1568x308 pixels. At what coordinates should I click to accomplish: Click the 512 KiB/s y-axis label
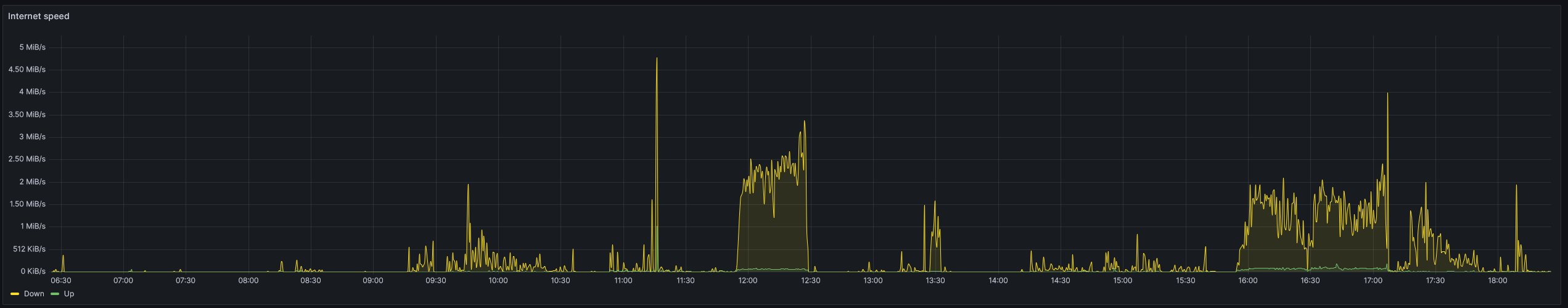(x=28, y=249)
